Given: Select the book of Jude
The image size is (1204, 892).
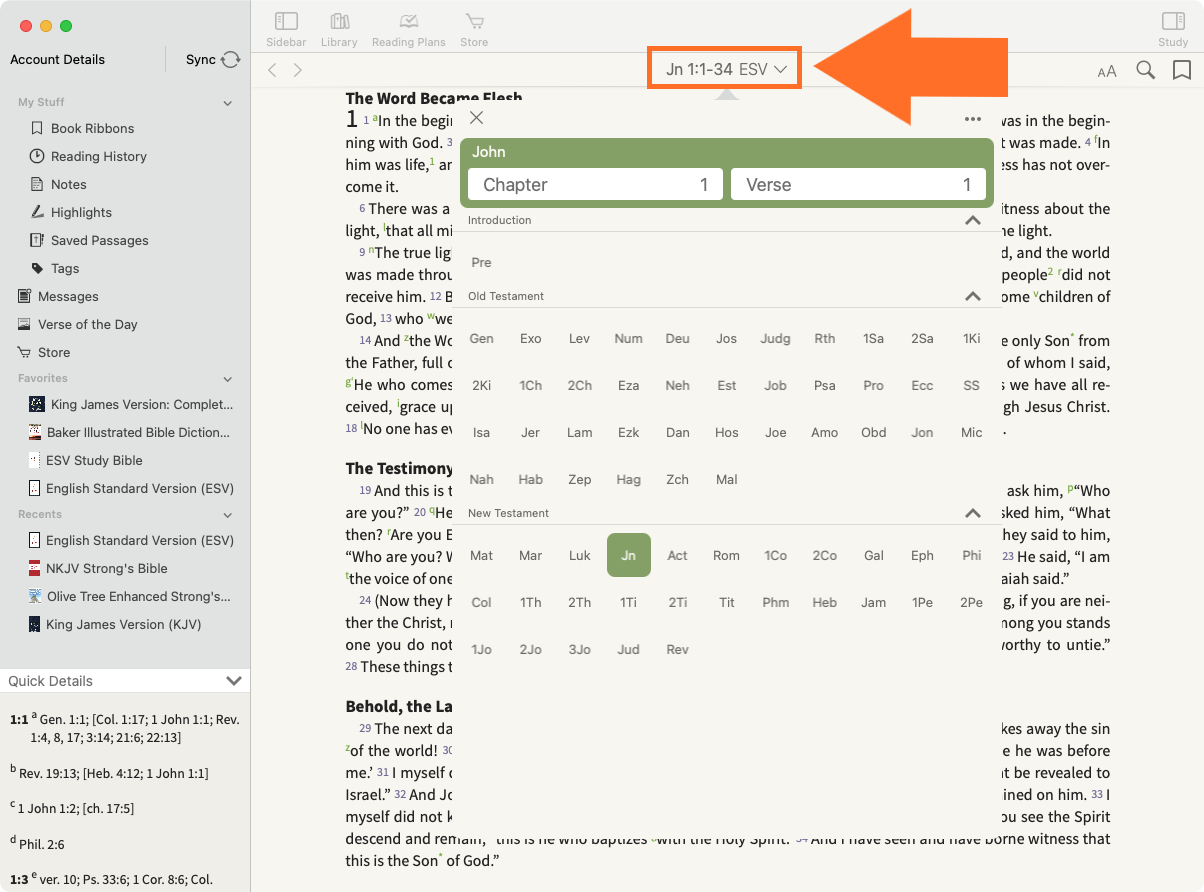Looking at the screenshot, I should [628, 650].
